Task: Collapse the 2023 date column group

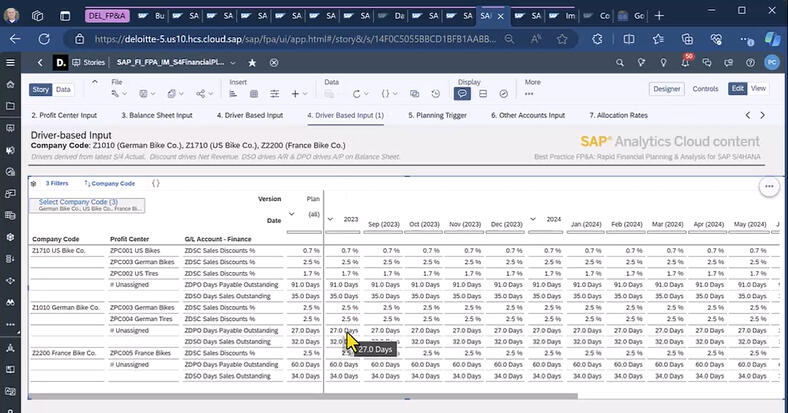Action: coord(330,219)
